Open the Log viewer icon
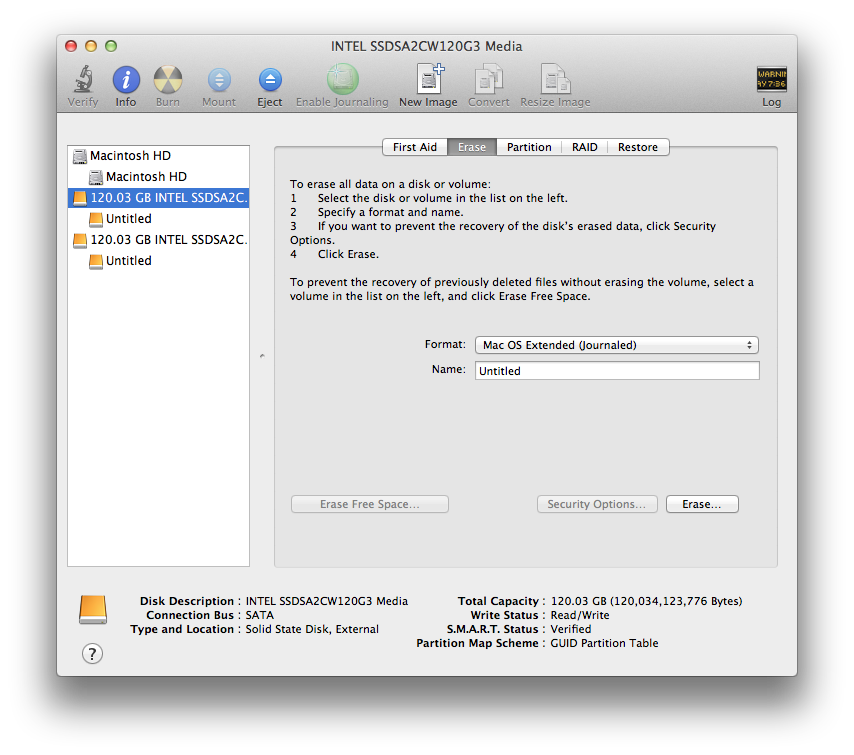This screenshot has height=755, width=854. pos(771,79)
